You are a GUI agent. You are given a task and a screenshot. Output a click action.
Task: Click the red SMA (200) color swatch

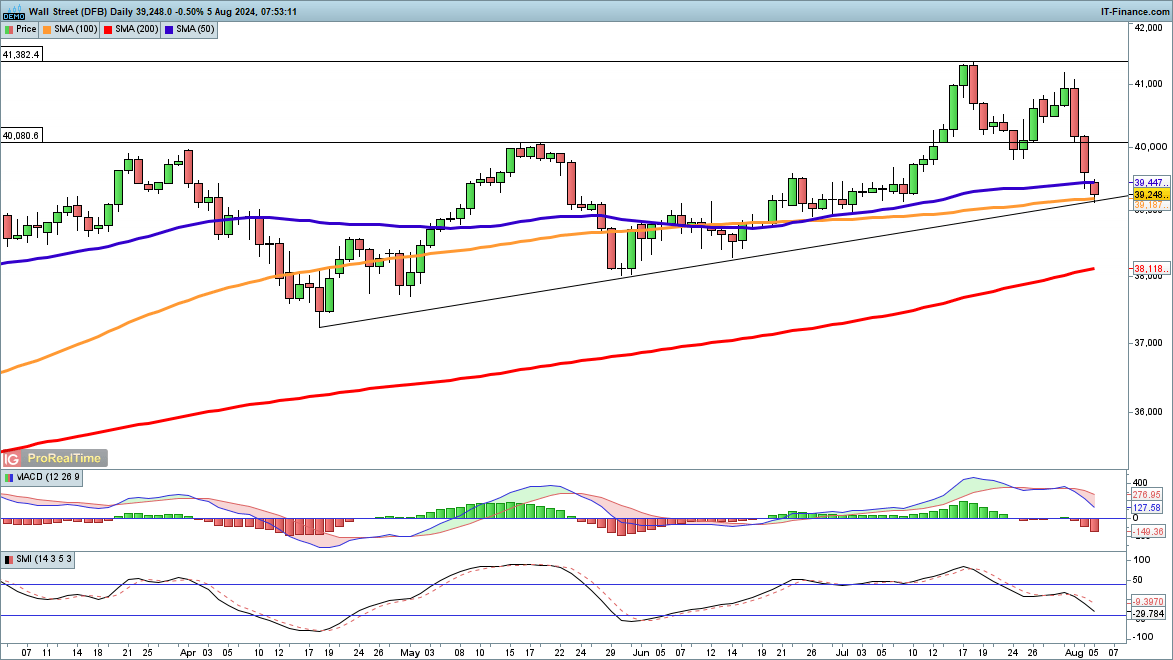[x=106, y=30]
